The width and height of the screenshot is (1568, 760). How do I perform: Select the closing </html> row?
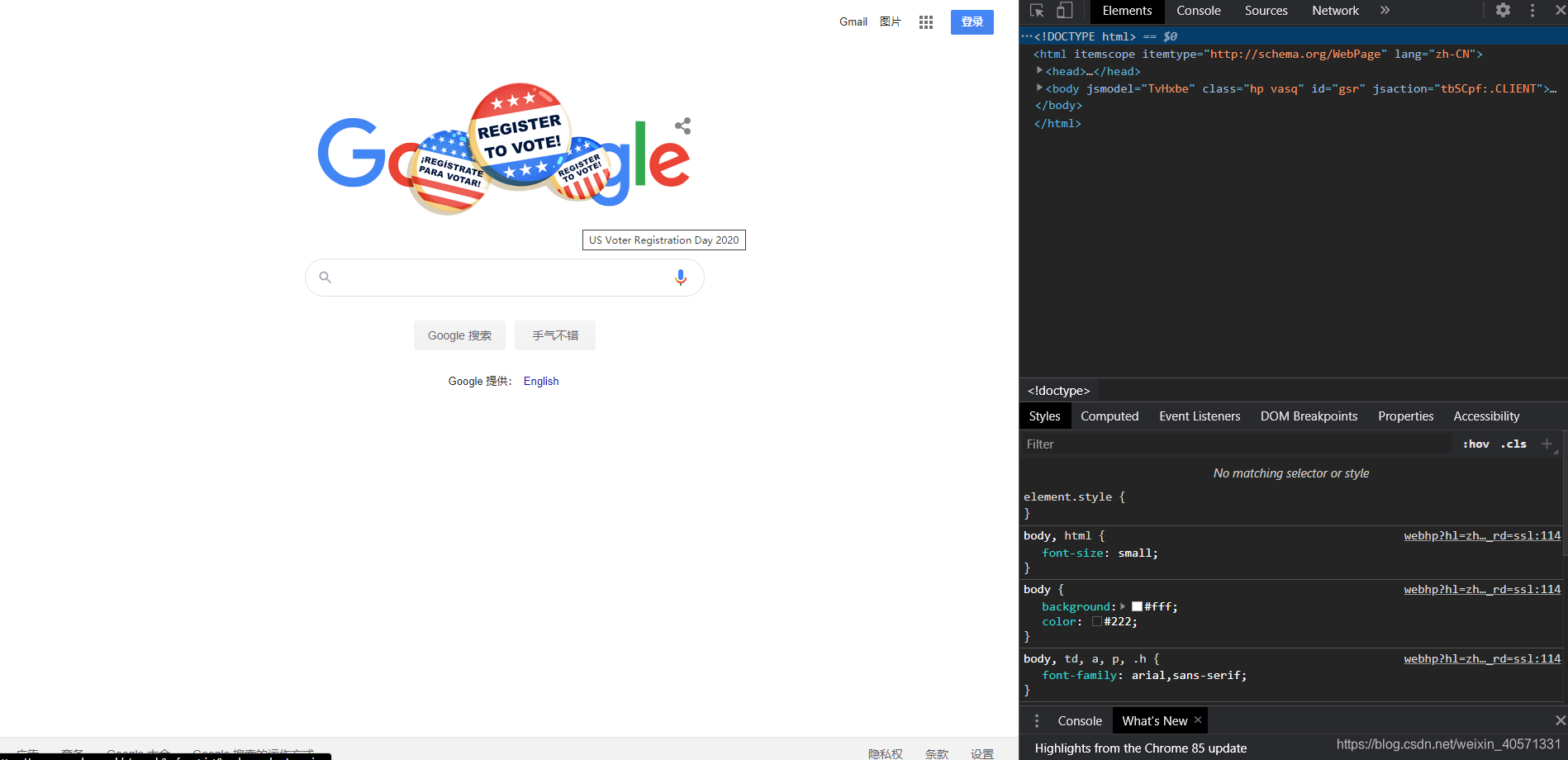click(1293, 123)
